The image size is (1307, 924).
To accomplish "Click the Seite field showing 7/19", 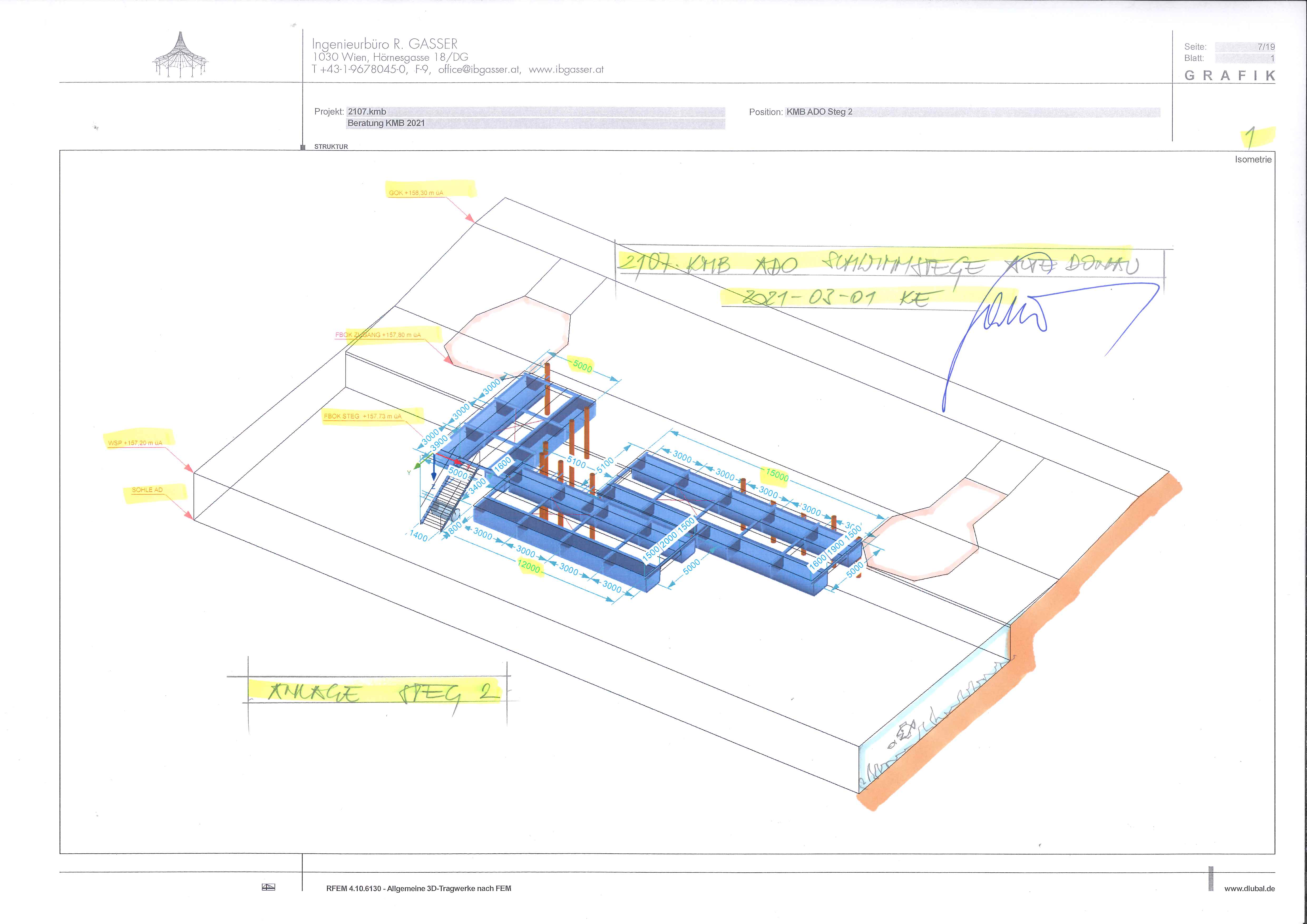I will pyautogui.click(x=1245, y=47).
